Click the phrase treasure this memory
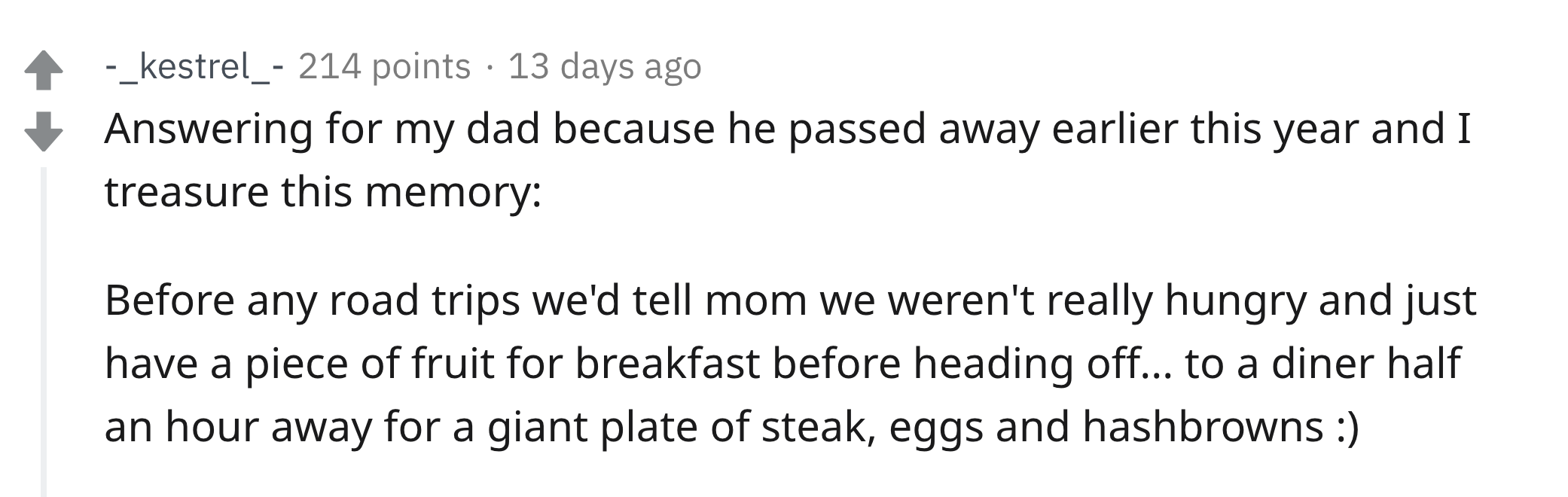1568x497 pixels. (x=322, y=192)
